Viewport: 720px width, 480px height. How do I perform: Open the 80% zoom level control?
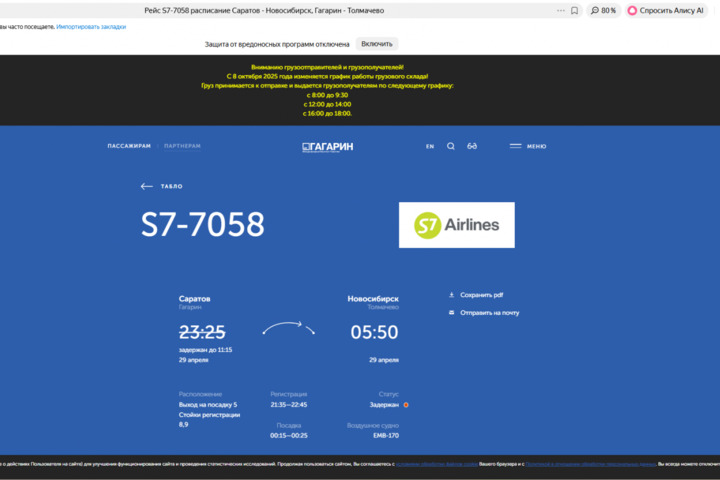pyautogui.click(x=603, y=10)
